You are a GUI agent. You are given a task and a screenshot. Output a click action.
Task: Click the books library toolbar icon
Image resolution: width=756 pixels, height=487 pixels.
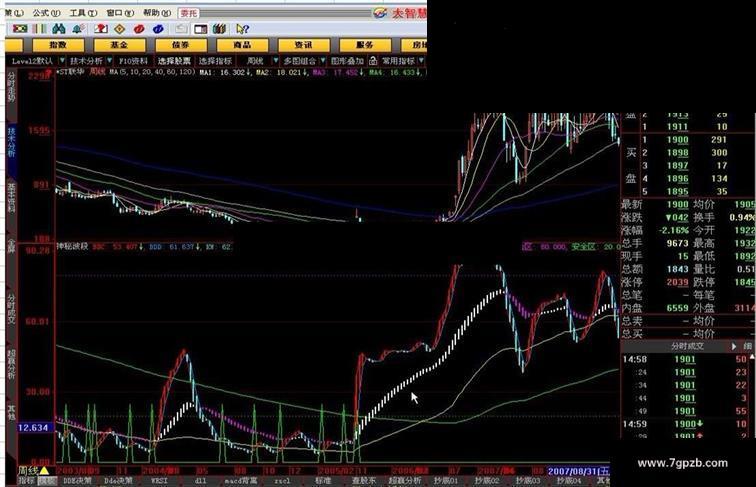[x=219, y=29]
